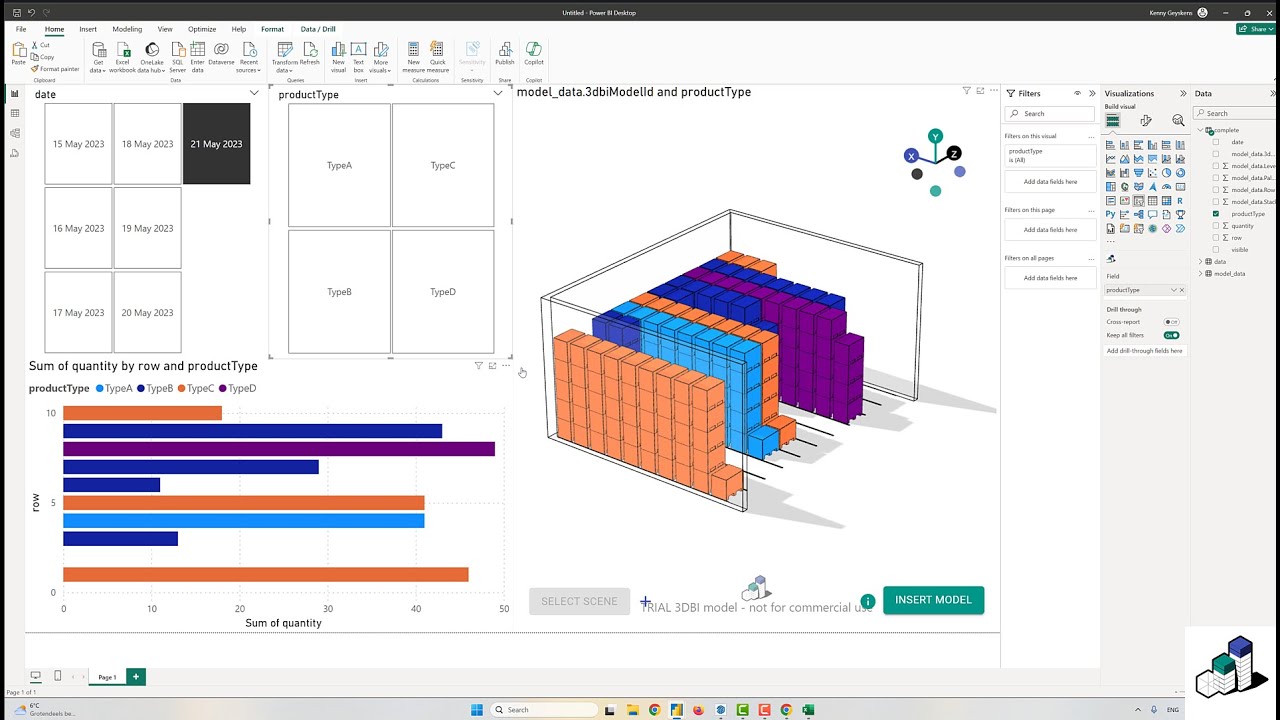This screenshot has height=720, width=1280.
Task: Select 15 May 2023 date tile
Action: point(78,144)
